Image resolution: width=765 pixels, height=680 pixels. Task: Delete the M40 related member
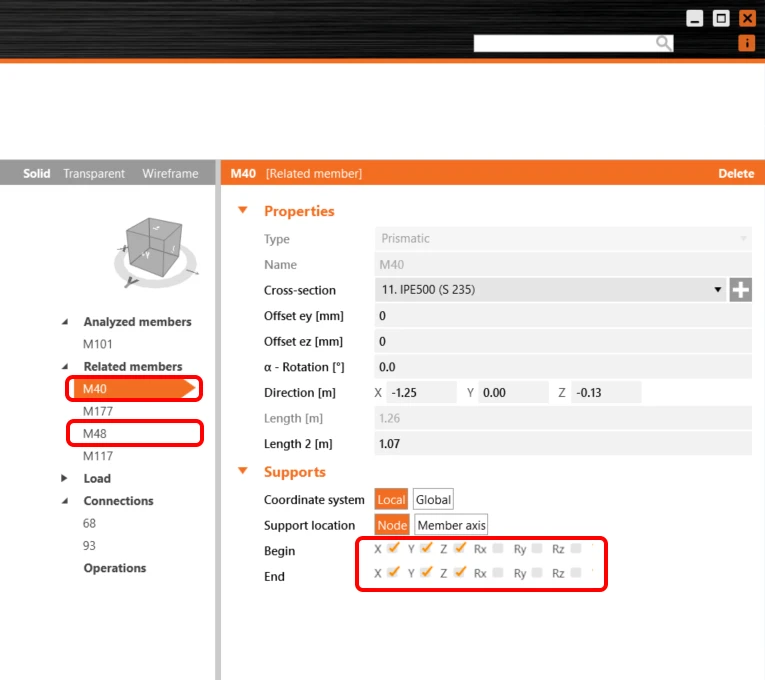coord(736,174)
